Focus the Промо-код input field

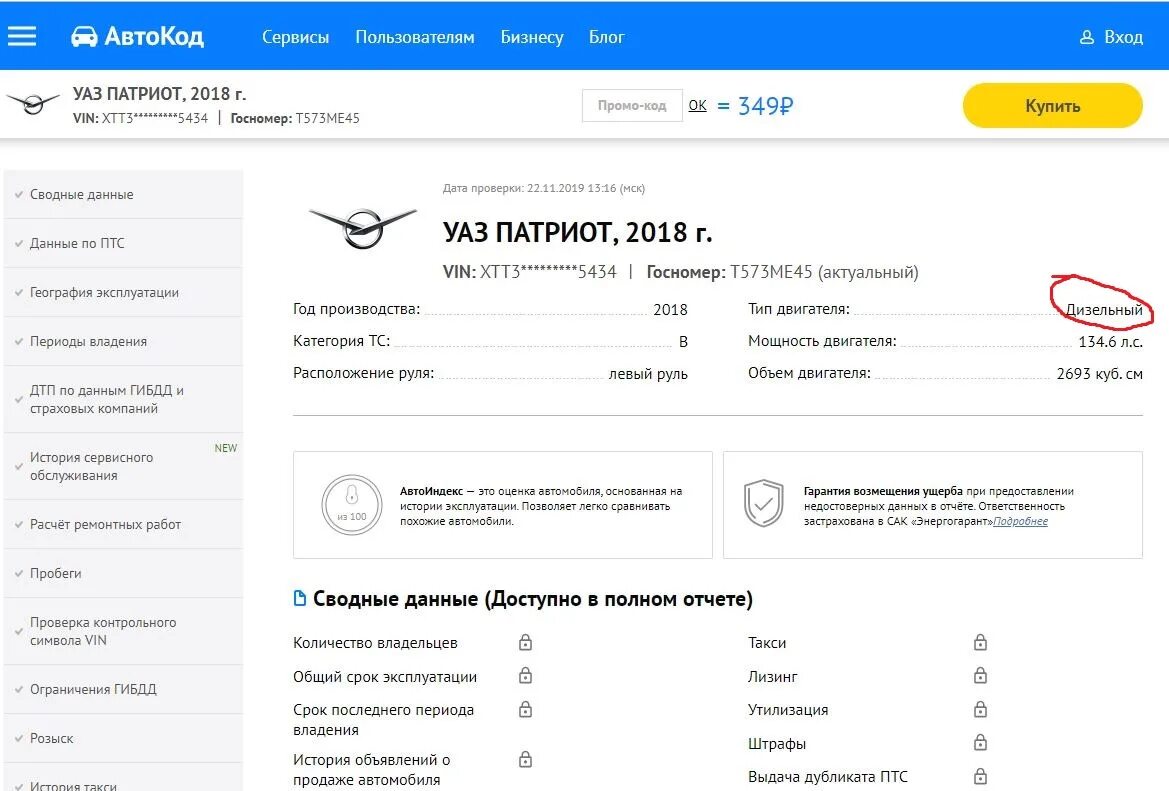[x=632, y=105]
